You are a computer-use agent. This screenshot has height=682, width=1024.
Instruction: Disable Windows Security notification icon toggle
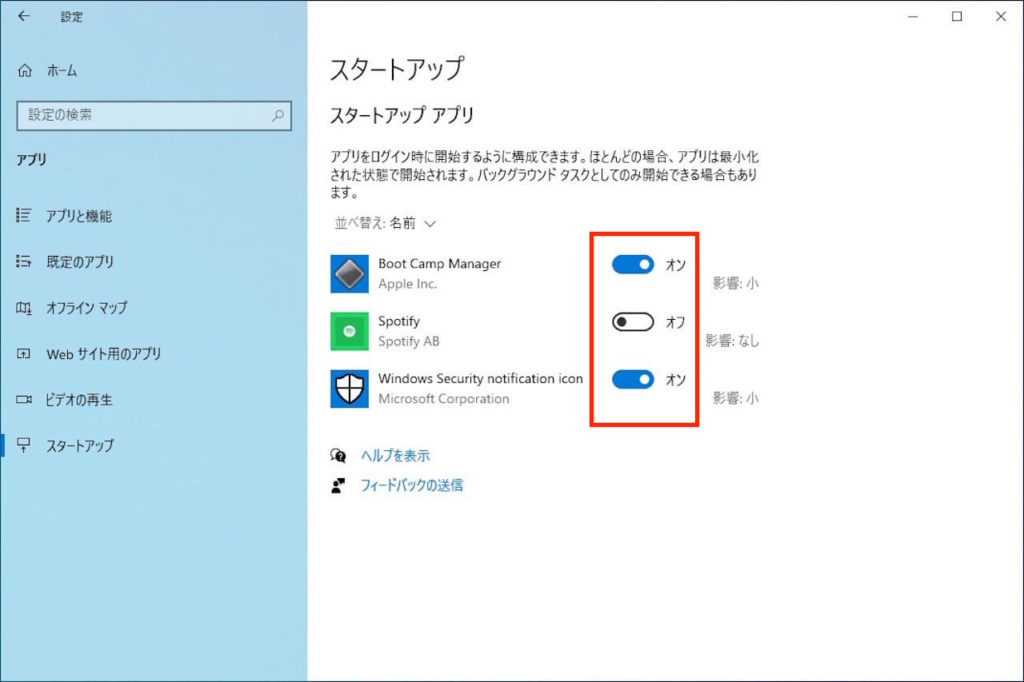pyautogui.click(x=633, y=380)
